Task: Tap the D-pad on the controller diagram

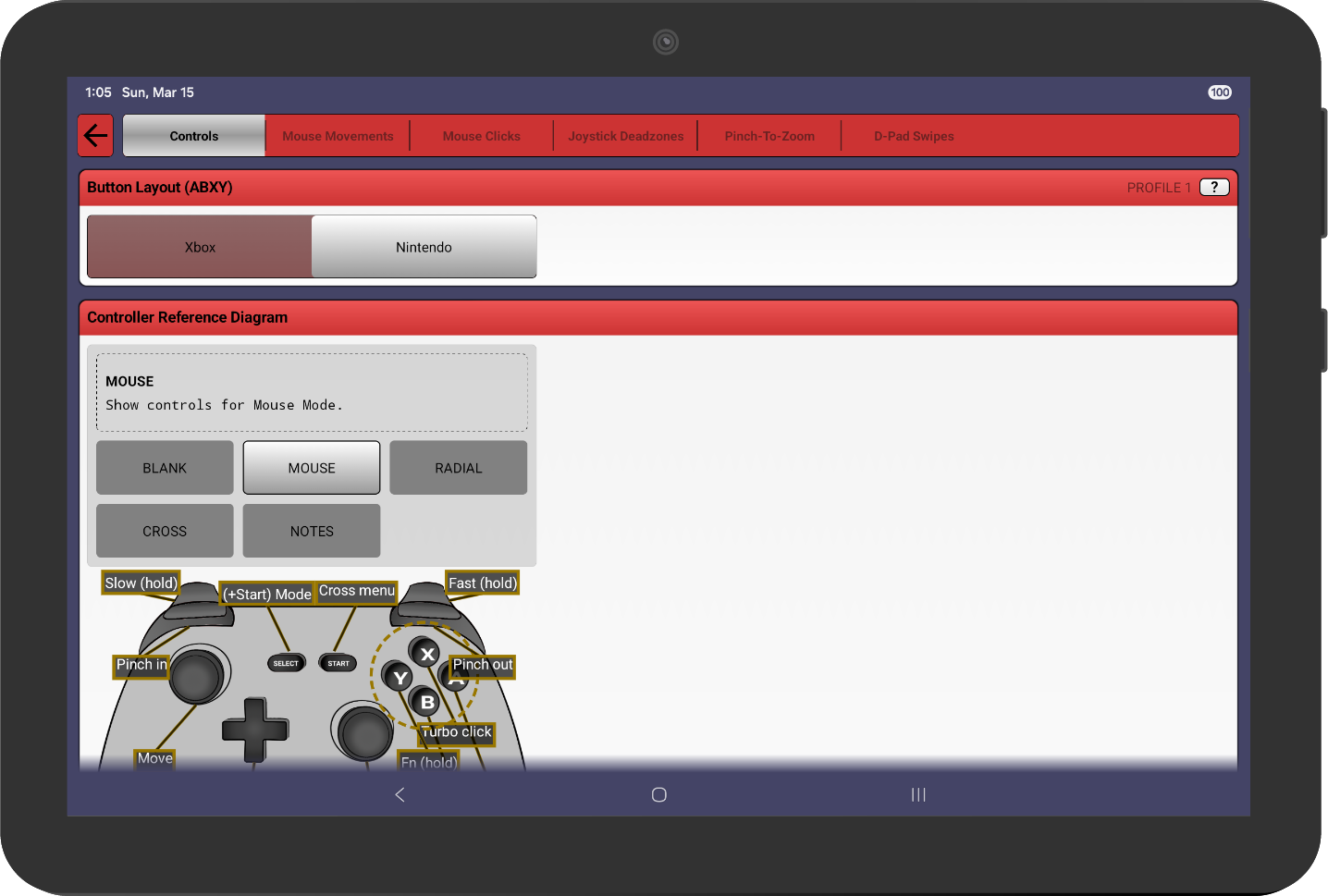Action: (x=254, y=730)
